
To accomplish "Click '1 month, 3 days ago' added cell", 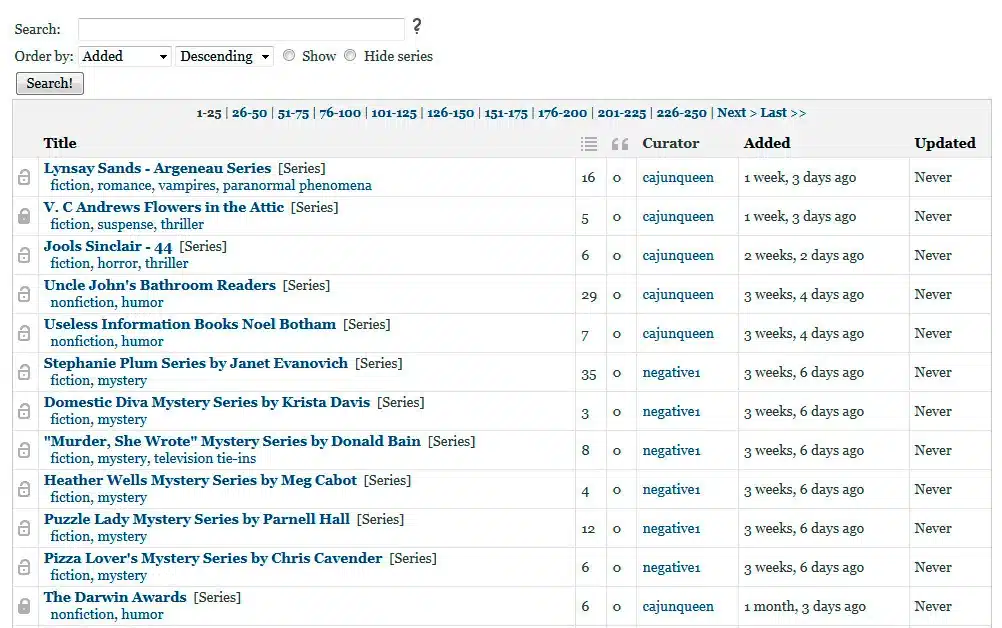I will 805,606.
